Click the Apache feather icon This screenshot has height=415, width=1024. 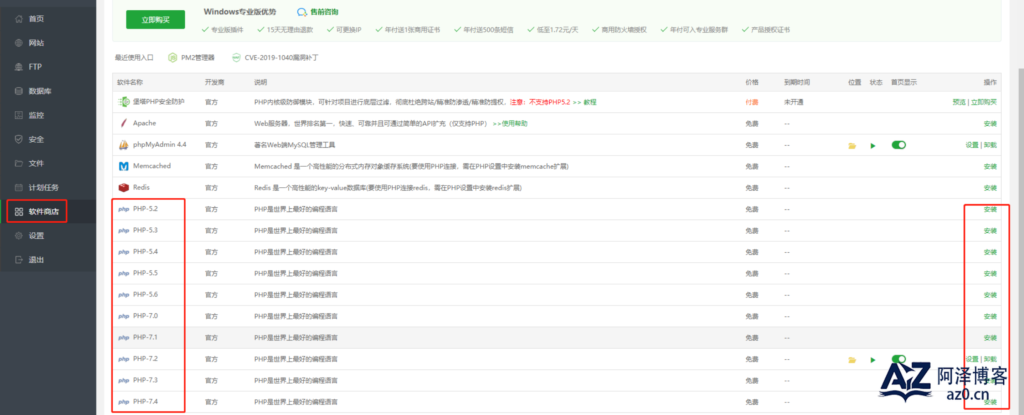[x=123, y=123]
